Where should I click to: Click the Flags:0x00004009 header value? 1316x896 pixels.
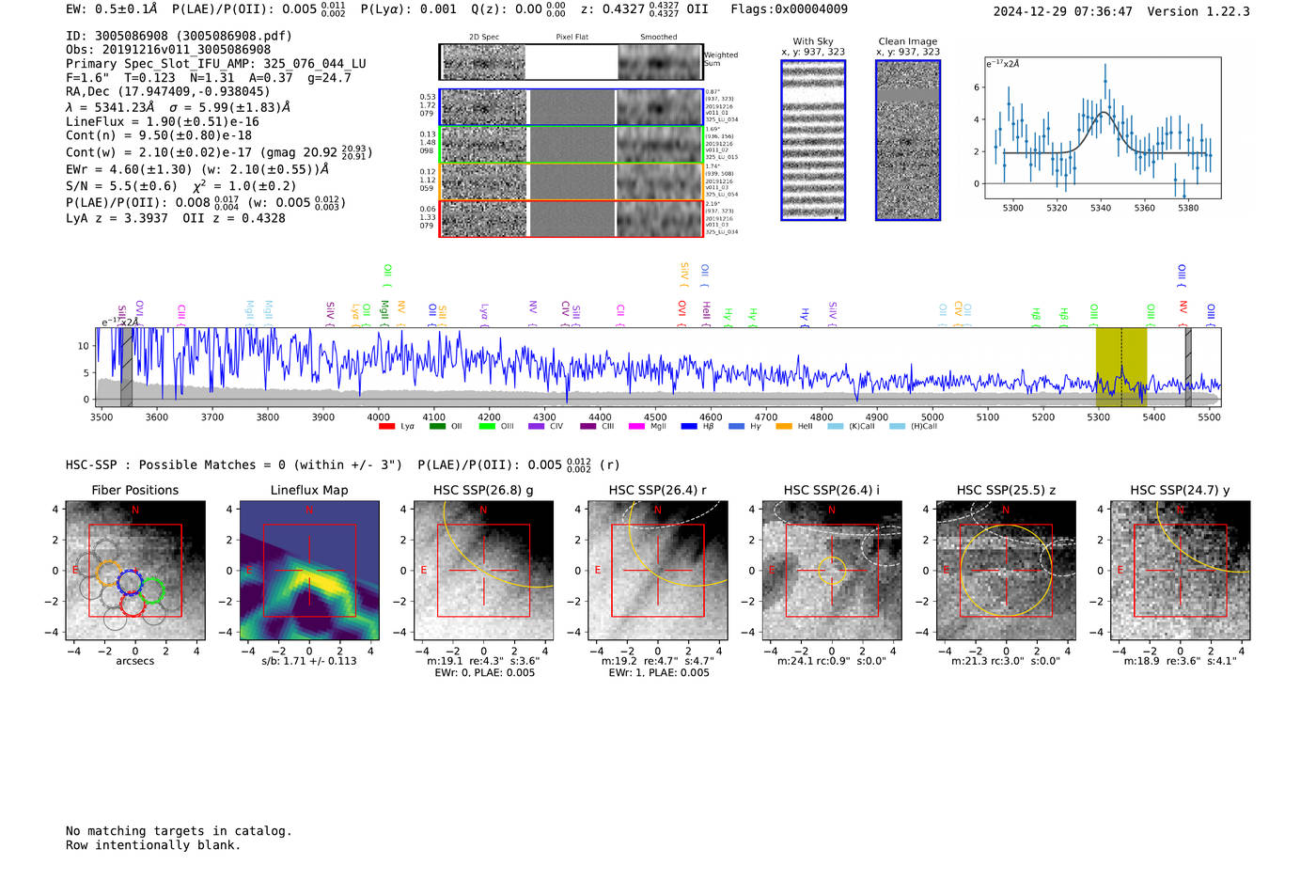789,9
